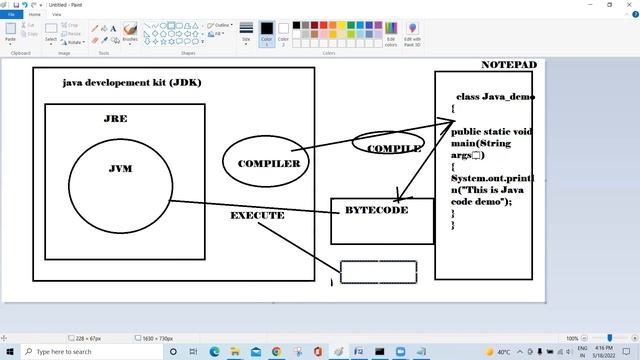Screen dimensions: 640x360
Task: Open Edit with Paint 3D
Action: point(412,34)
